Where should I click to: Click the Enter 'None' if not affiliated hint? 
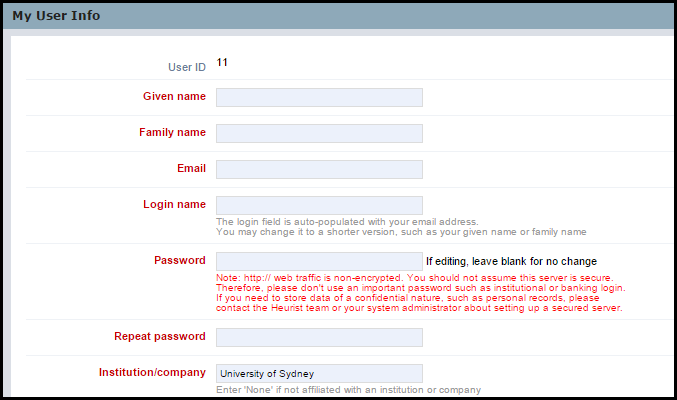point(348,390)
